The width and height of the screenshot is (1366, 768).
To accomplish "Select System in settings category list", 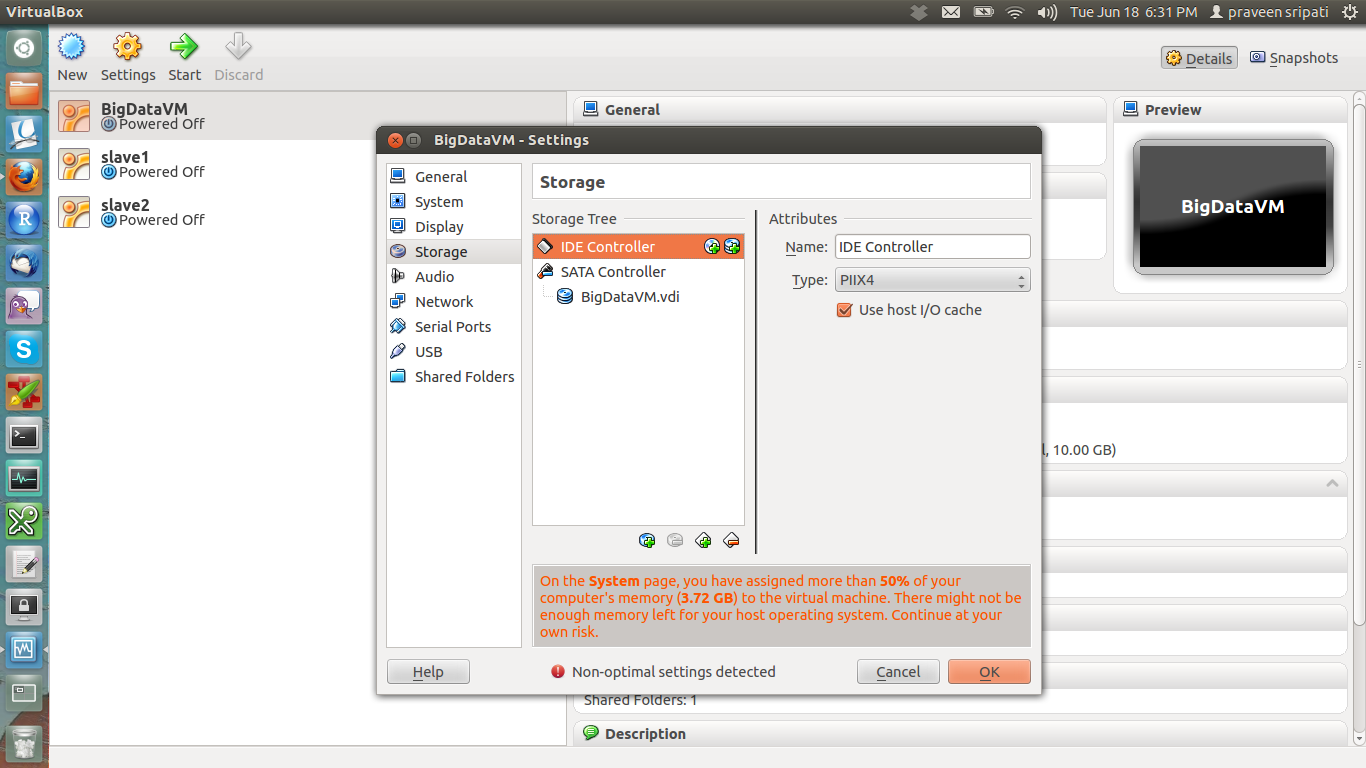I will click(454, 202).
